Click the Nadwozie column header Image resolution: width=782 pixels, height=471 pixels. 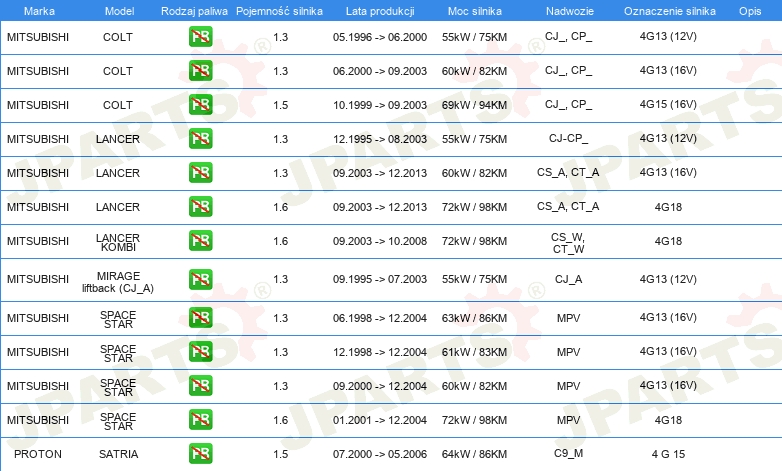[570, 11]
